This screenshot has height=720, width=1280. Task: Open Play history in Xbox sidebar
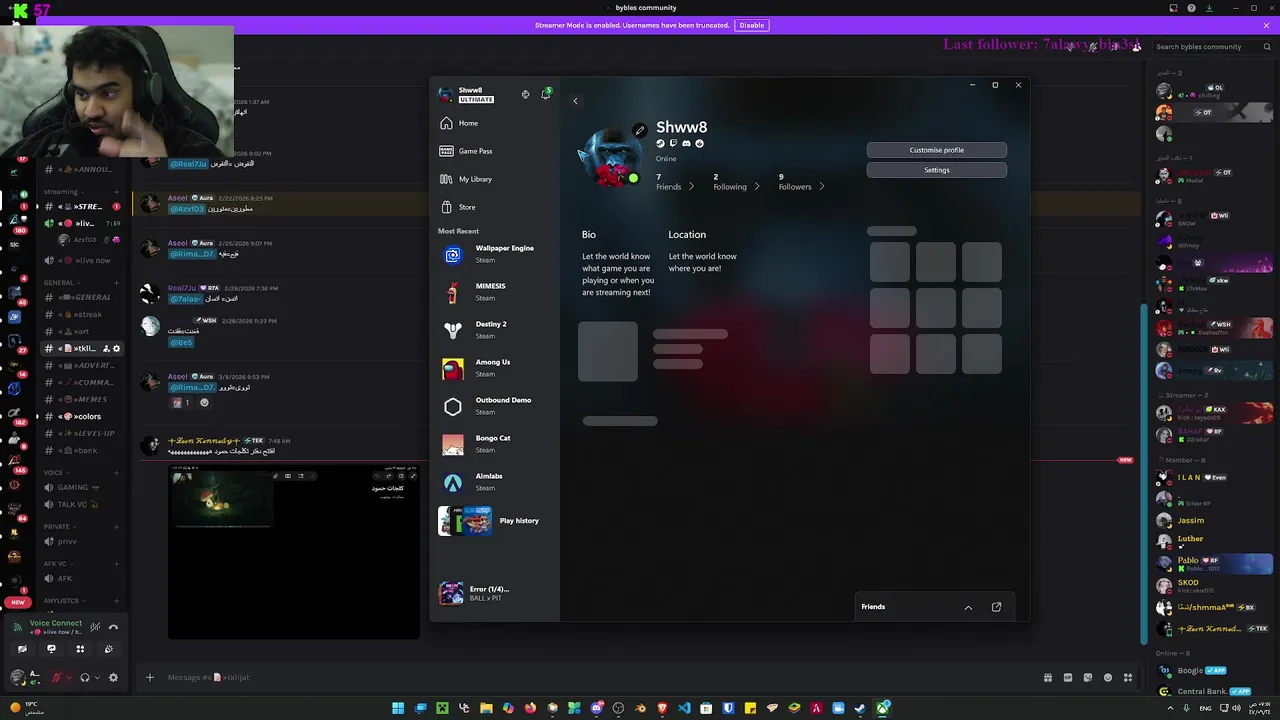[494, 521]
